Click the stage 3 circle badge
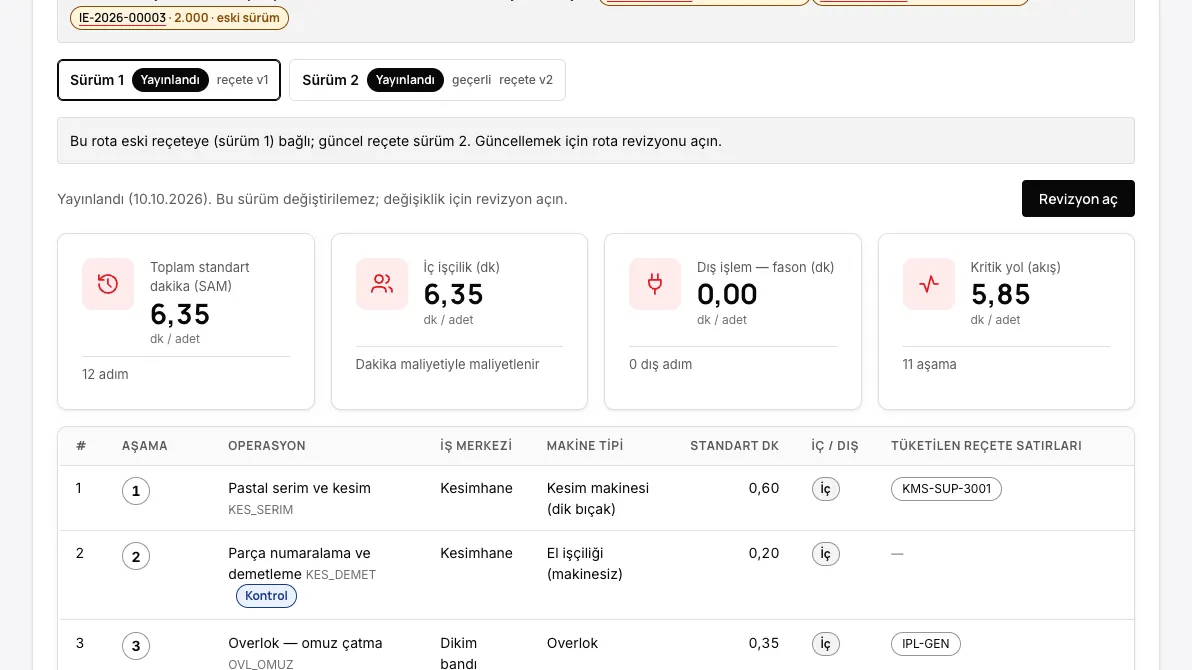 coord(136,646)
